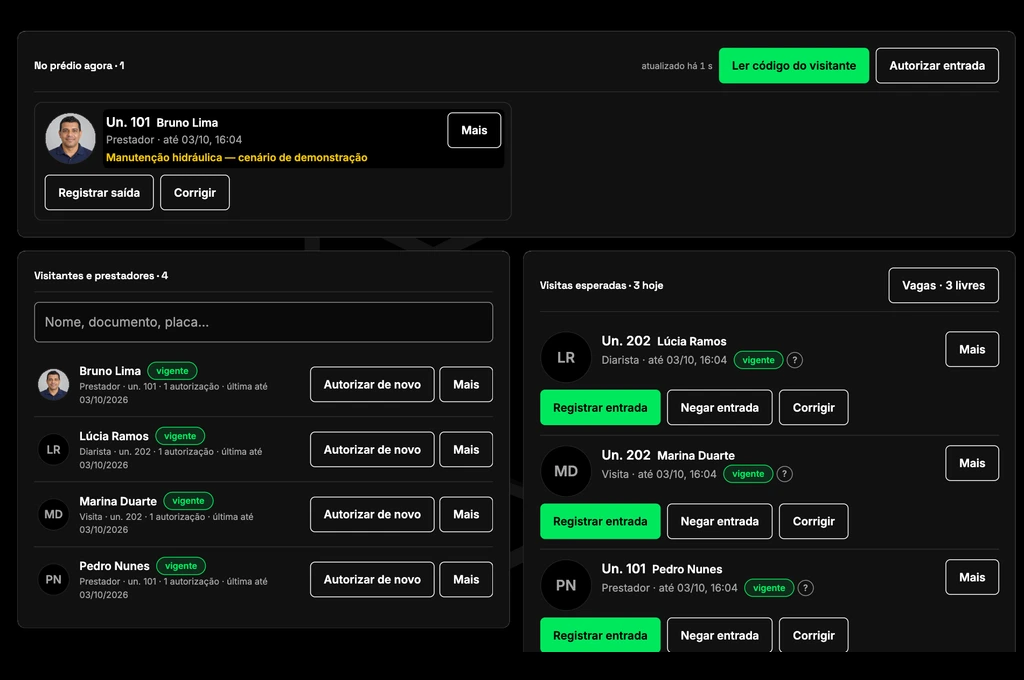Viewport: 1024px width, 680px height.
Task: Click MD avatar in the visitors list
Action: (54, 514)
